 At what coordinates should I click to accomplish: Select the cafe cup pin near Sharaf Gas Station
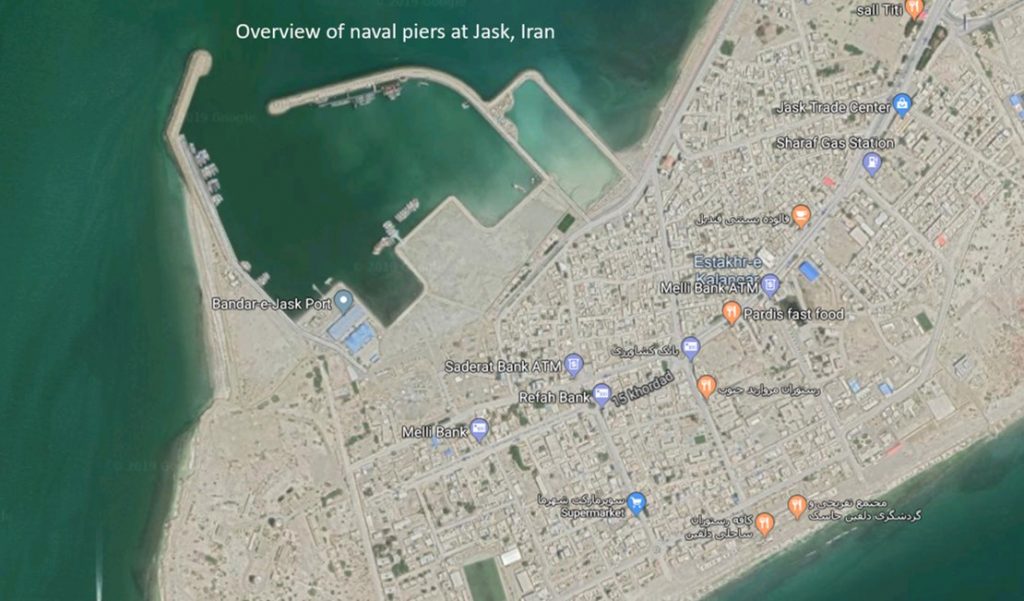point(801,216)
